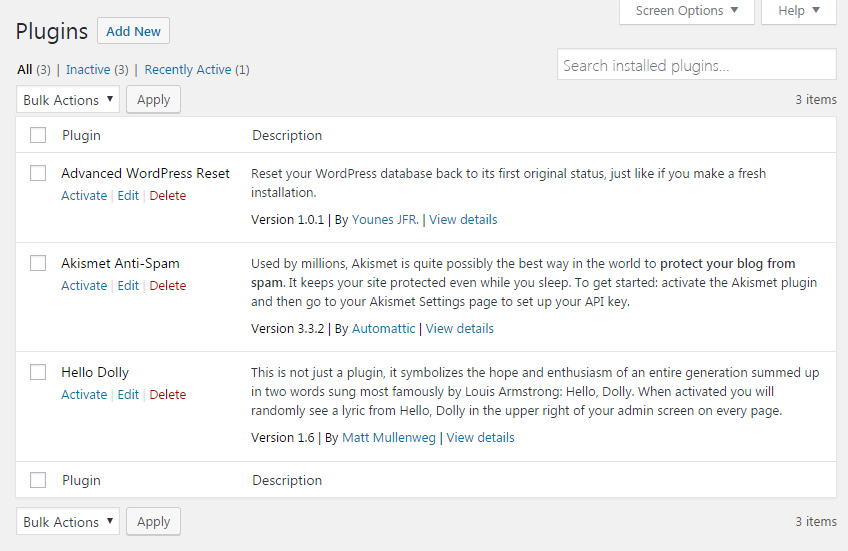Select the Hello Dolly plugin checkbox
The width and height of the screenshot is (848, 551).
(x=38, y=372)
